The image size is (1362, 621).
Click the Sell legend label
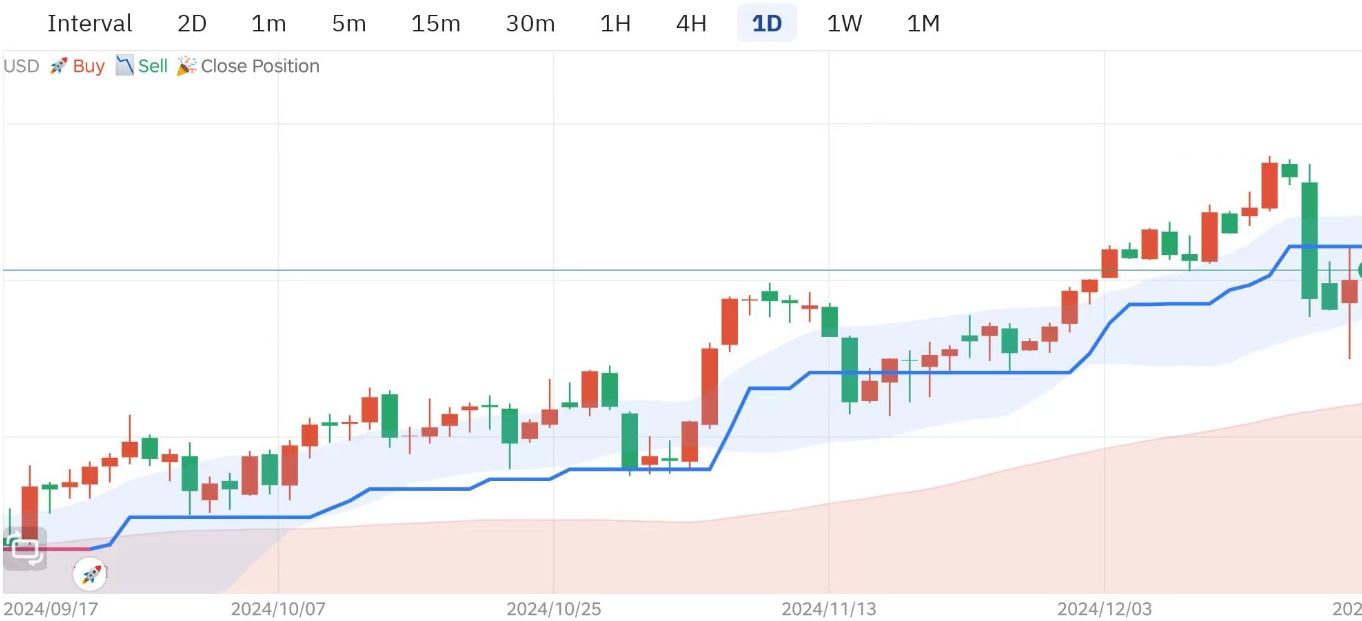coord(153,66)
